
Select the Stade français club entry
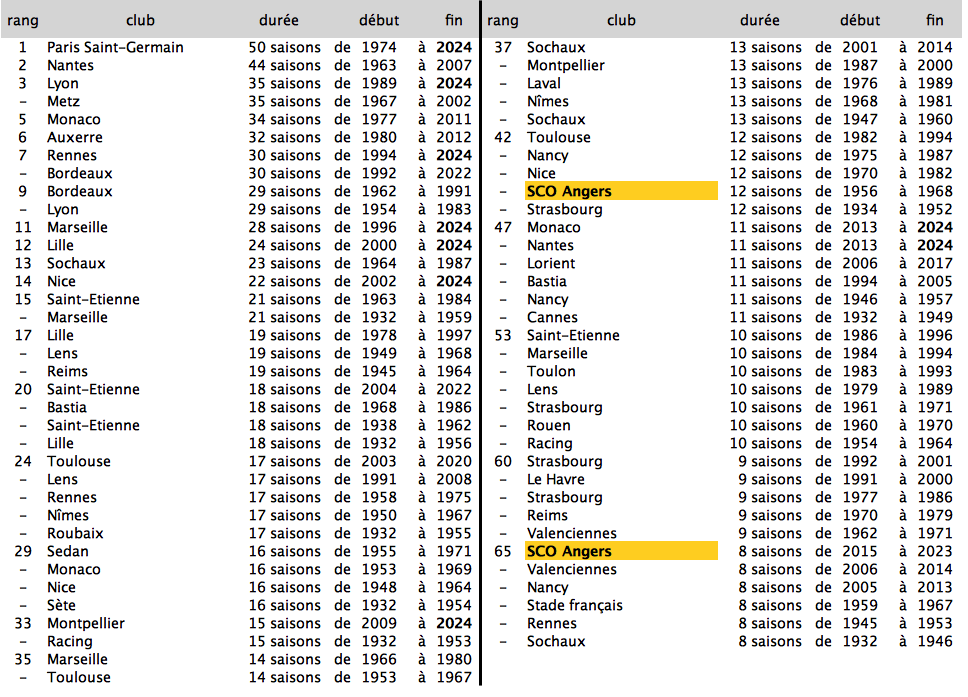click(x=574, y=605)
